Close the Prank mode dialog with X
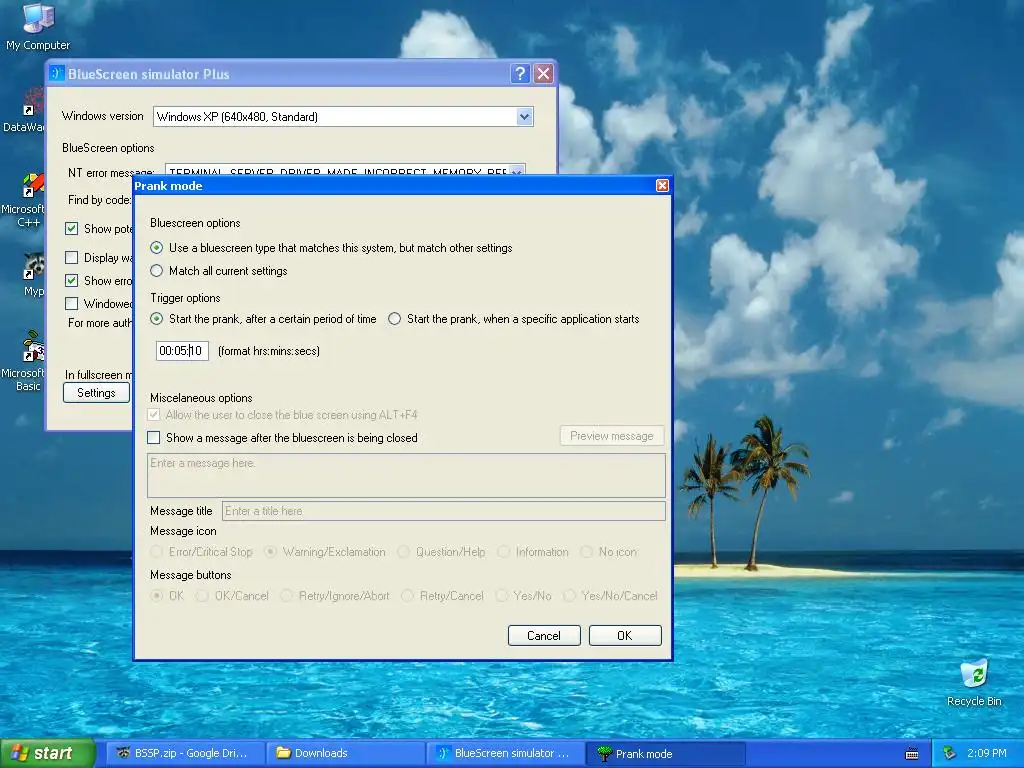Image resolution: width=1024 pixels, height=768 pixels. tap(662, 185)
